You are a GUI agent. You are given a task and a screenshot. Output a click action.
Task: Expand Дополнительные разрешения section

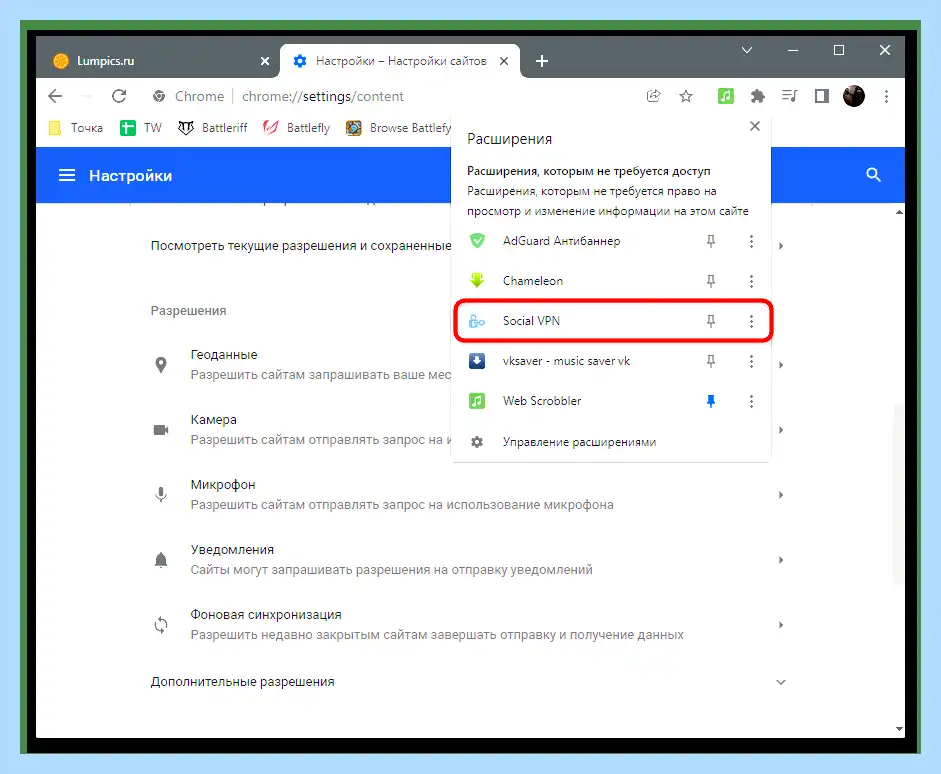coord(469,682)
